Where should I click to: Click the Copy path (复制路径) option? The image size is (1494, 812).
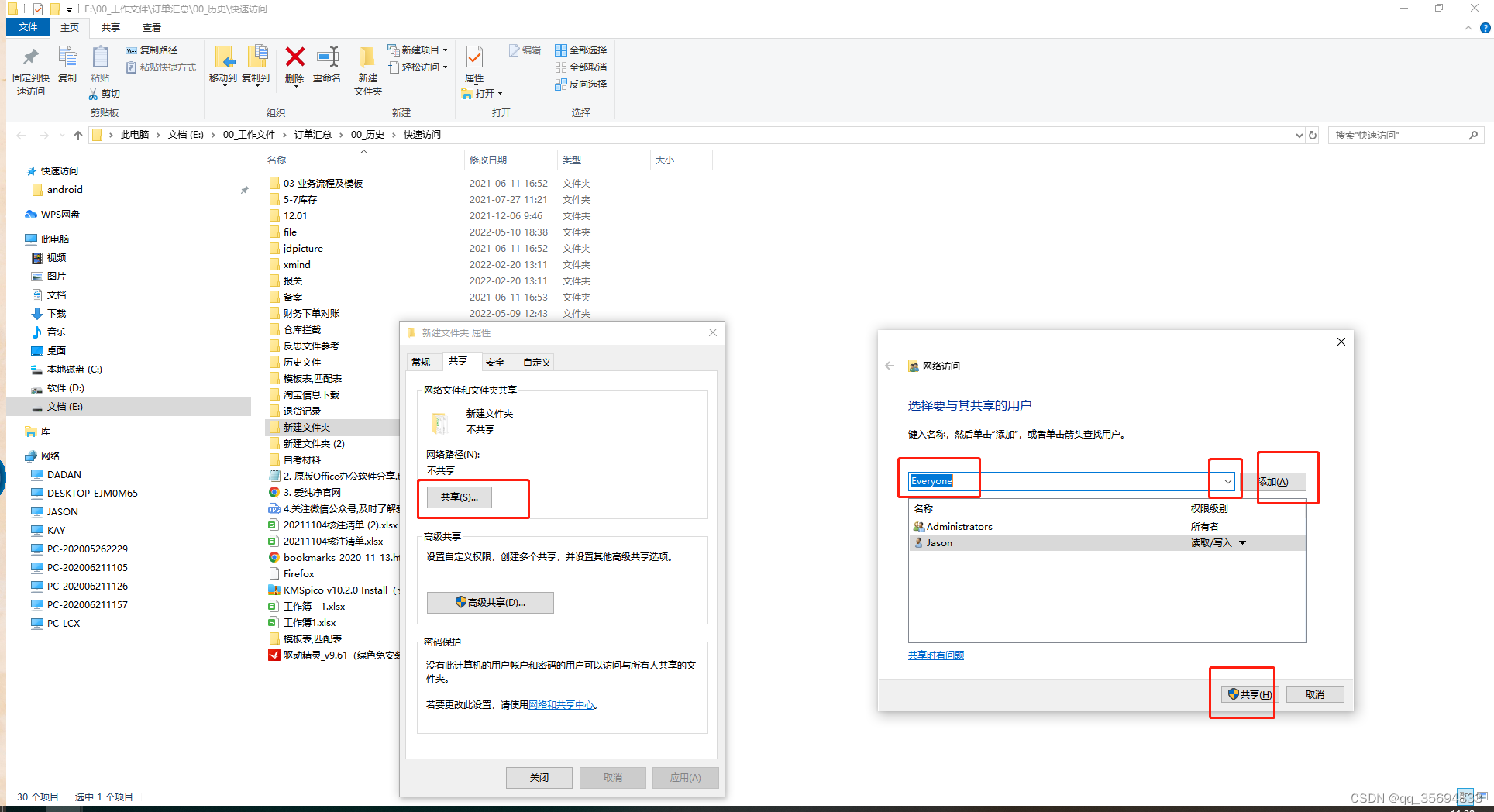(x=152, y=50)
